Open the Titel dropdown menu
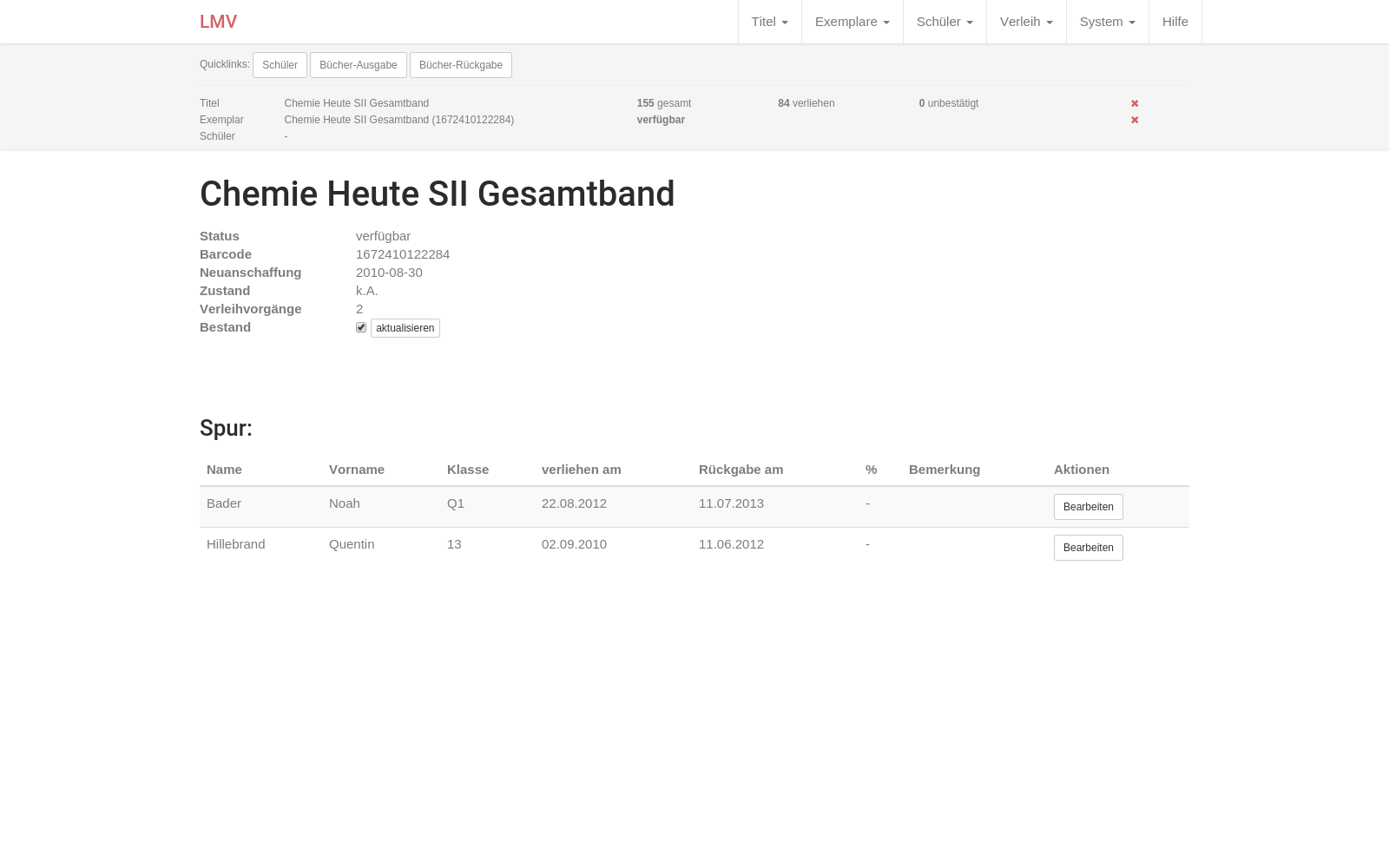This screenshot has height=868, width=1389. tap(770, 22)
